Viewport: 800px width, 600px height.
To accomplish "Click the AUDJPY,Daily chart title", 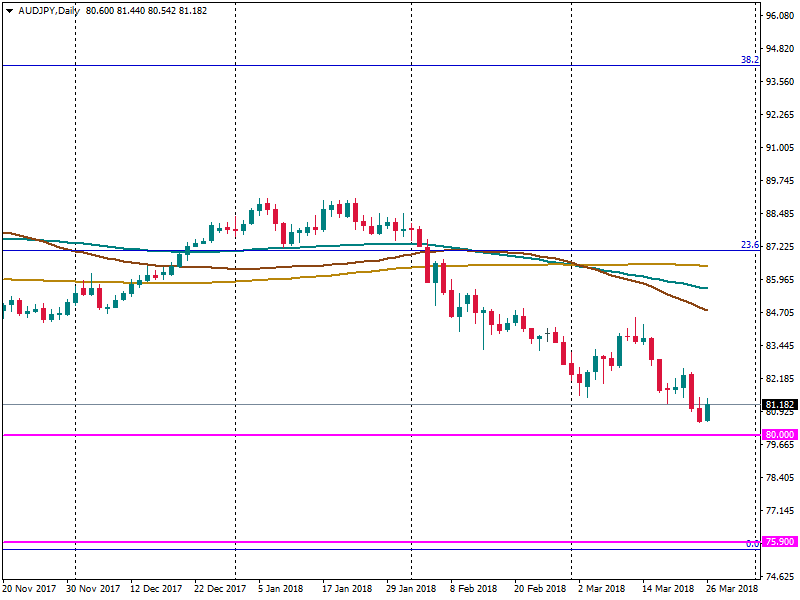I will pos(48,9).
